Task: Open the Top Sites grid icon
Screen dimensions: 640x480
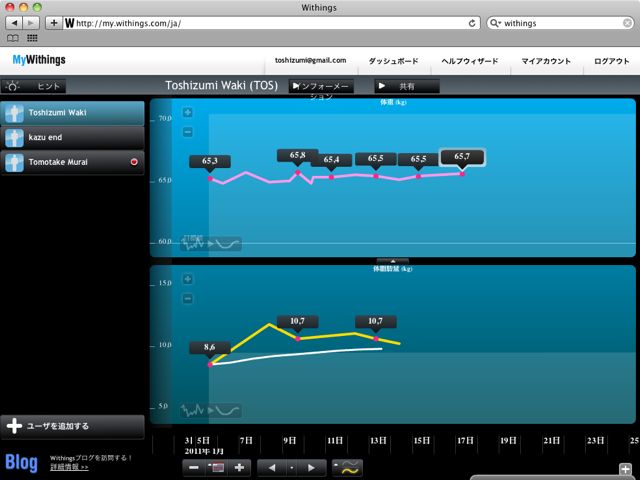Action: click(x=32, y=38)
